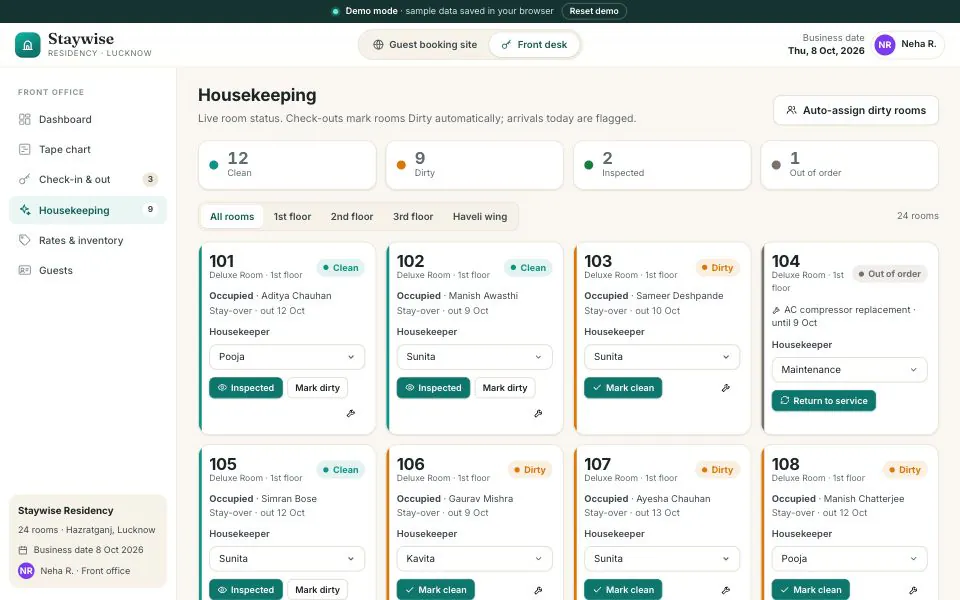Open Dashboard from the sidebar
The height and width of the screenshot is (600, 960).
point(88,119)
